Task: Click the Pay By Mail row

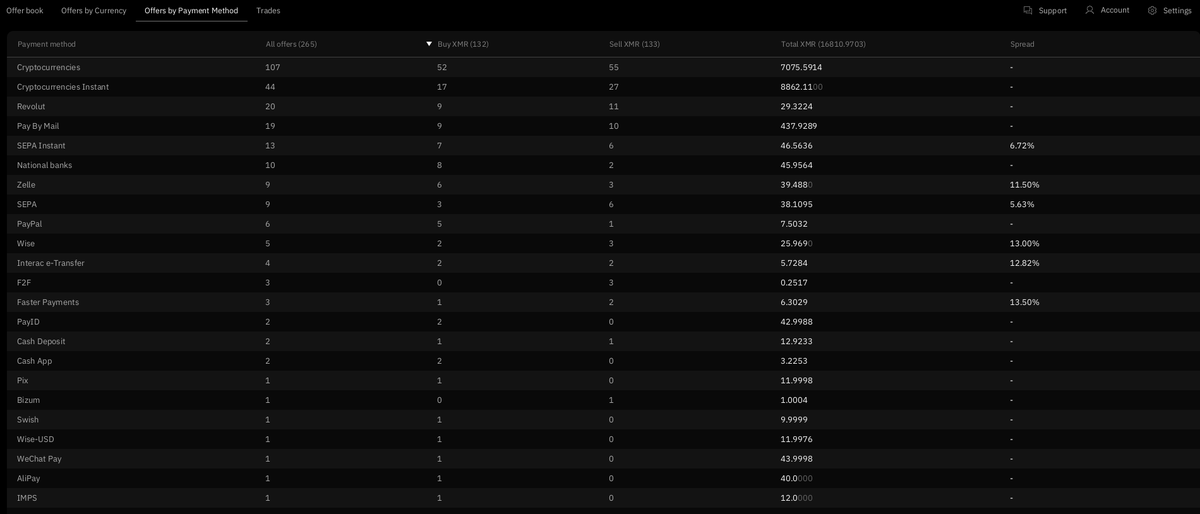Action: point(603,126)
